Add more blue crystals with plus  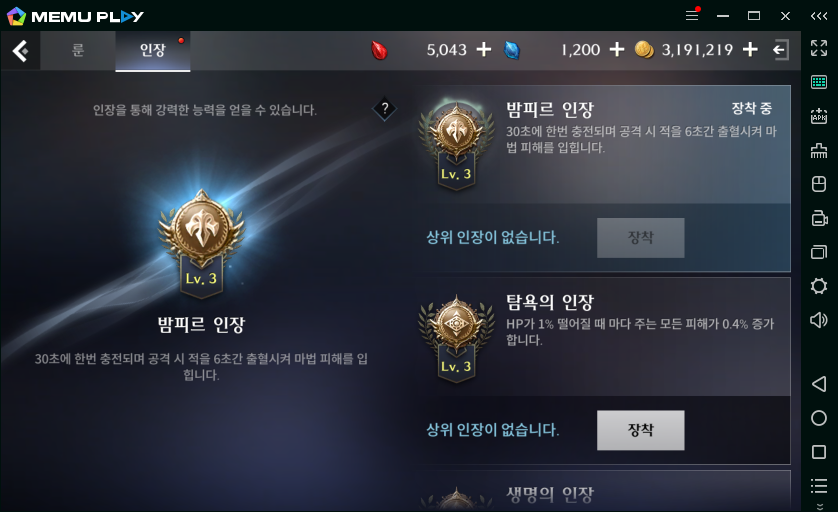tap(617, 50)
